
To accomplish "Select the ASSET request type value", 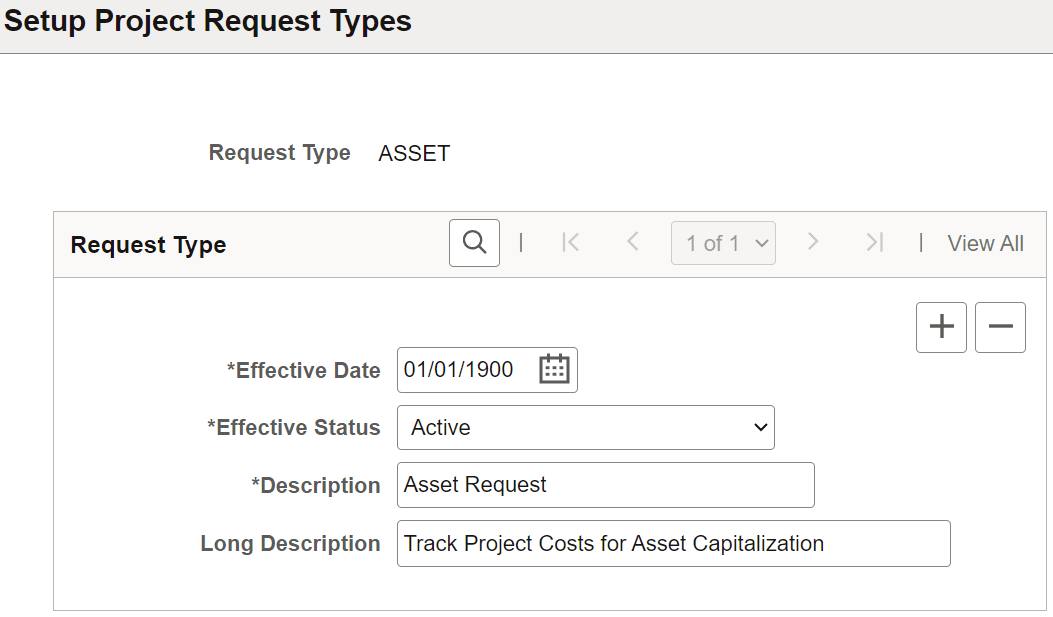I will [x=413, y=153].
